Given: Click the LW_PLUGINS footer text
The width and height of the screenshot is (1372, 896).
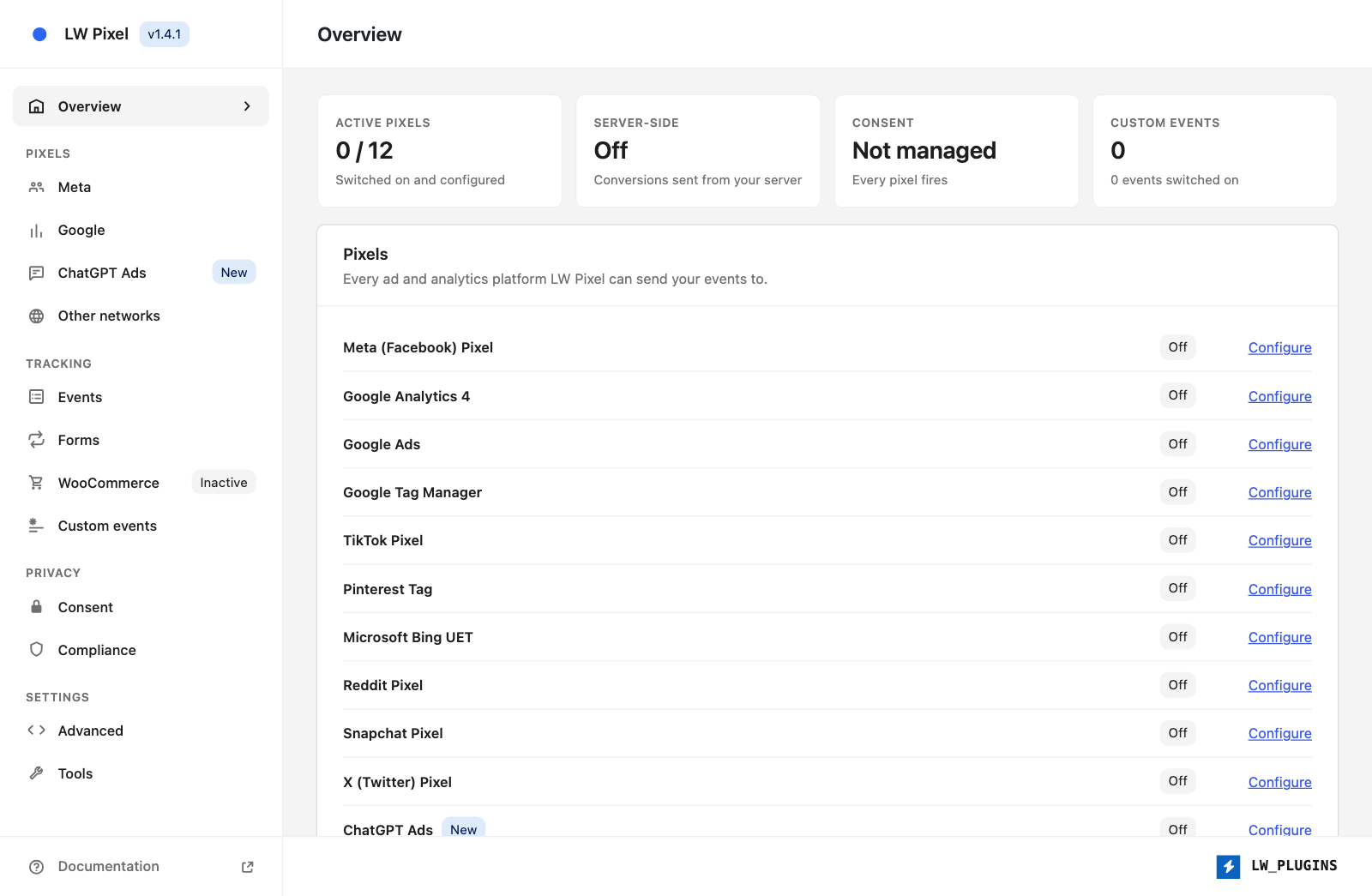Looking at the screenshot, I should coord(1294,866).
